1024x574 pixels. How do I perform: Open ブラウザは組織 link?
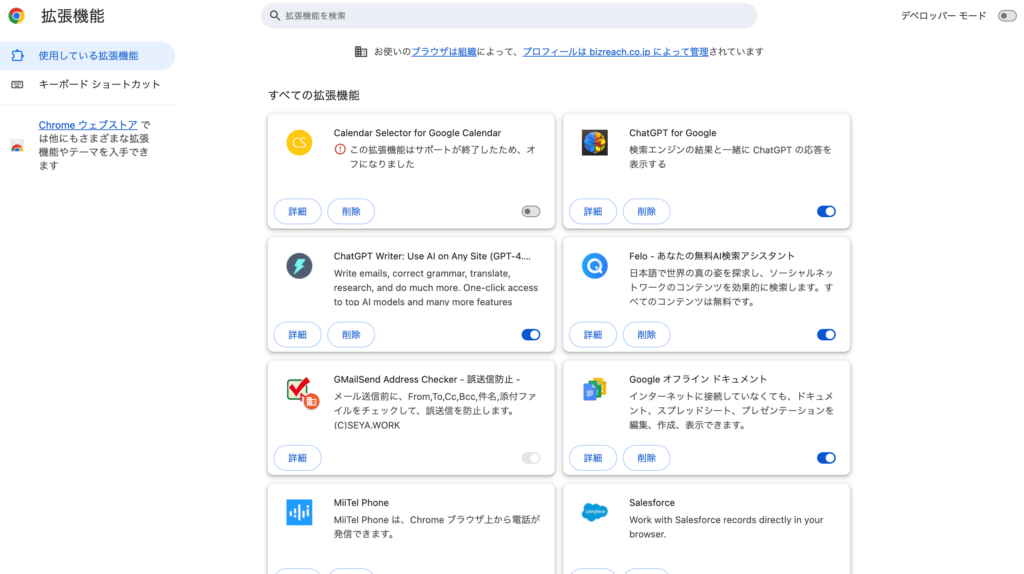tap(443, 52)
